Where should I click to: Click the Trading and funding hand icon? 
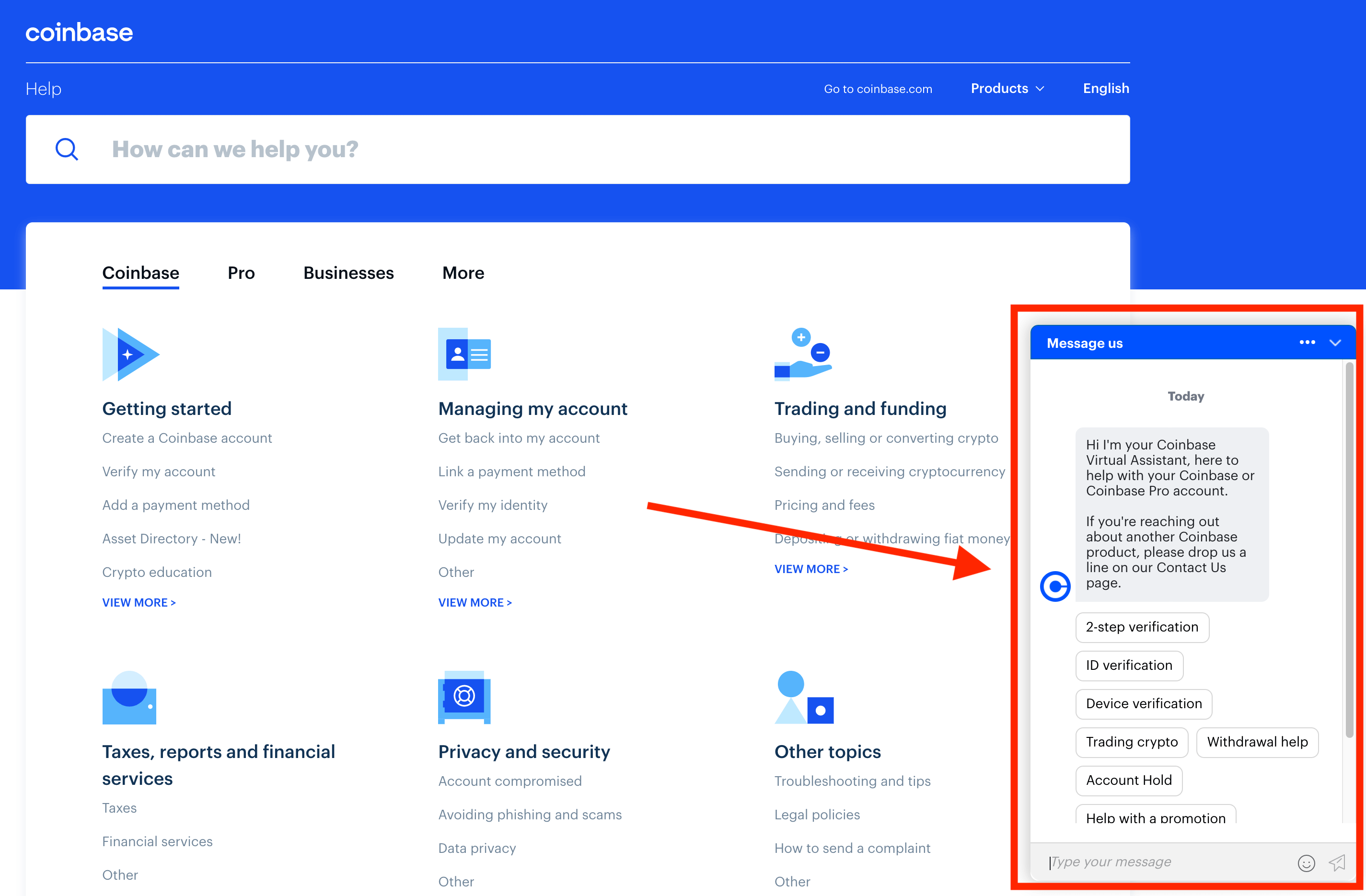coord(802,355)
